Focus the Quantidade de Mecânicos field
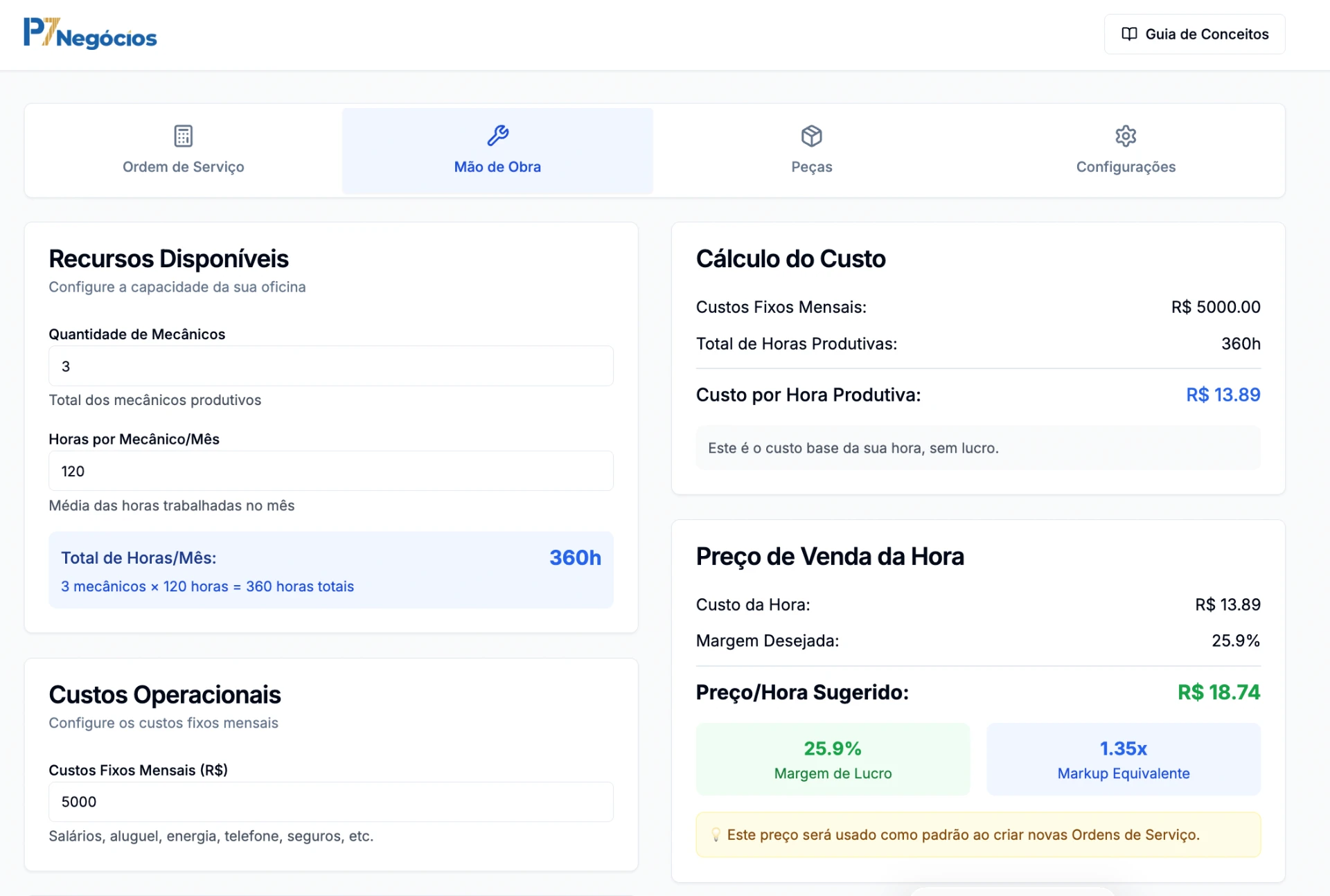The width and height of the screenshot is (1330, 896). pyautogui.click(x=331, y=366)
